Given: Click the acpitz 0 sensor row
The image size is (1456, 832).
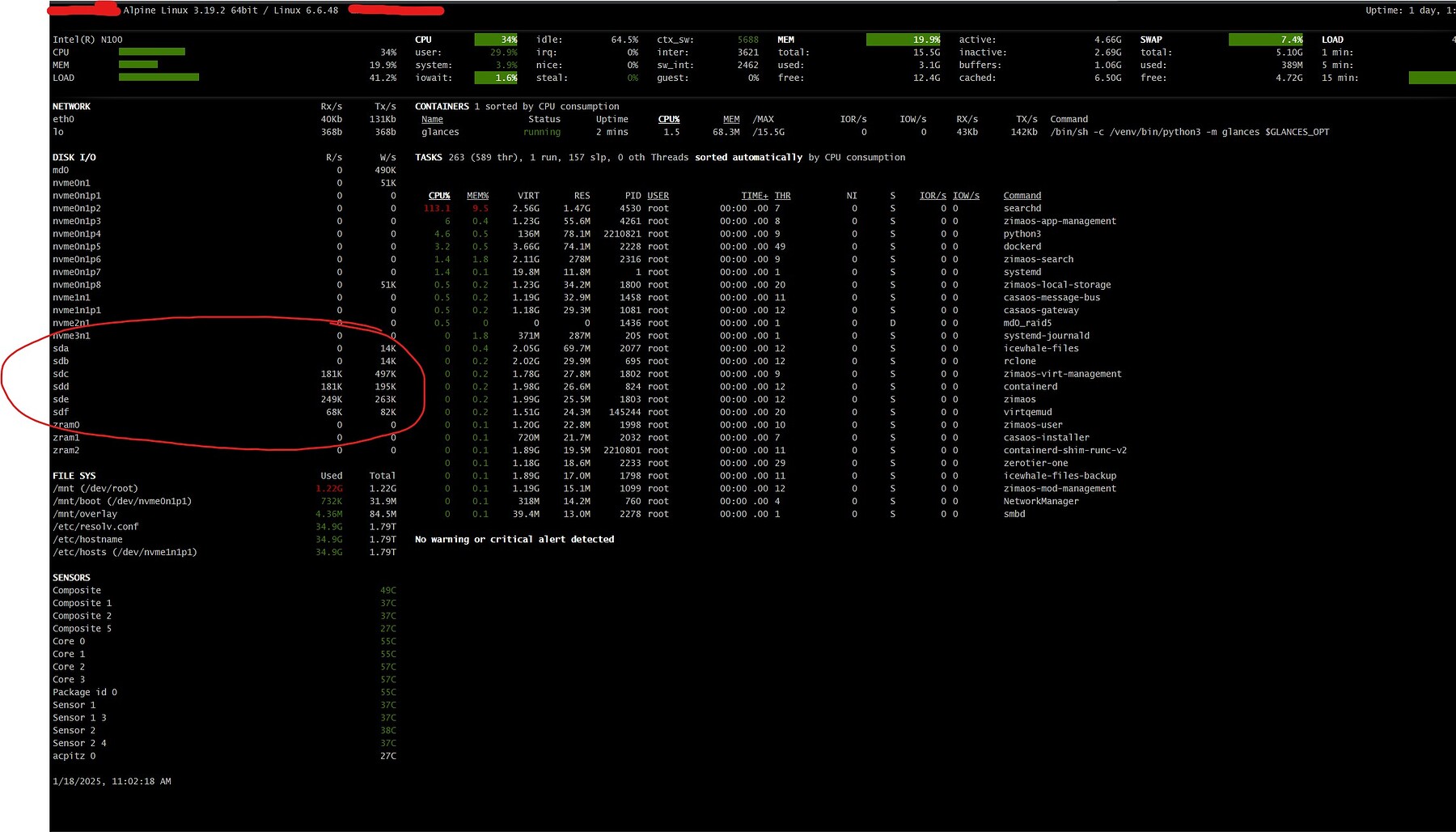Looking at the screenshot, I should pos(224,756).
